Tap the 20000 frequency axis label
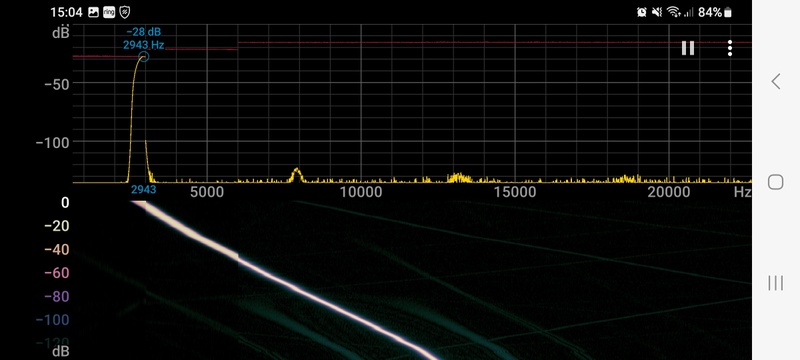800x360 pixels. tap(669, 192)
